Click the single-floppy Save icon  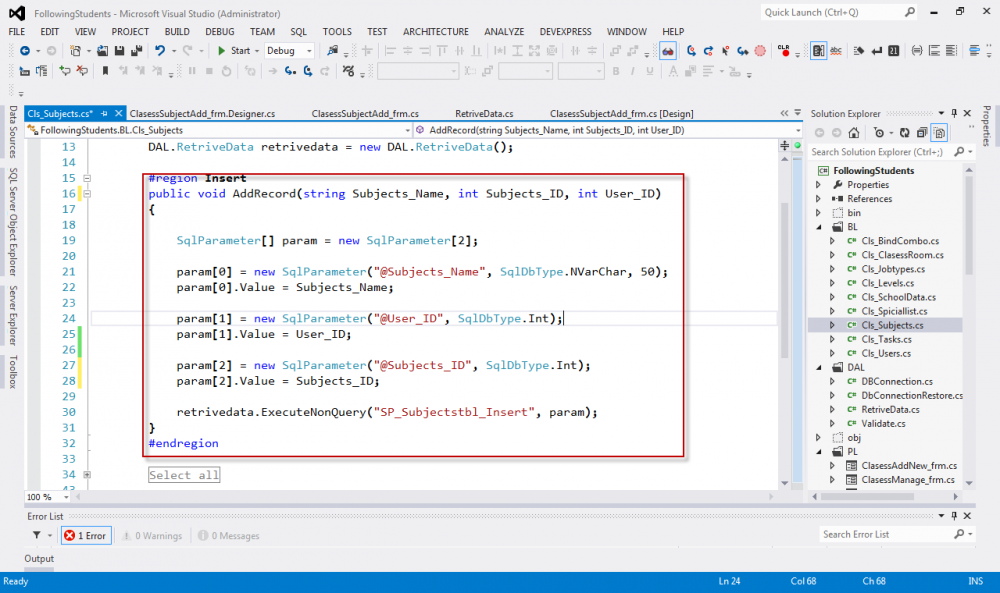pos(119,51)
